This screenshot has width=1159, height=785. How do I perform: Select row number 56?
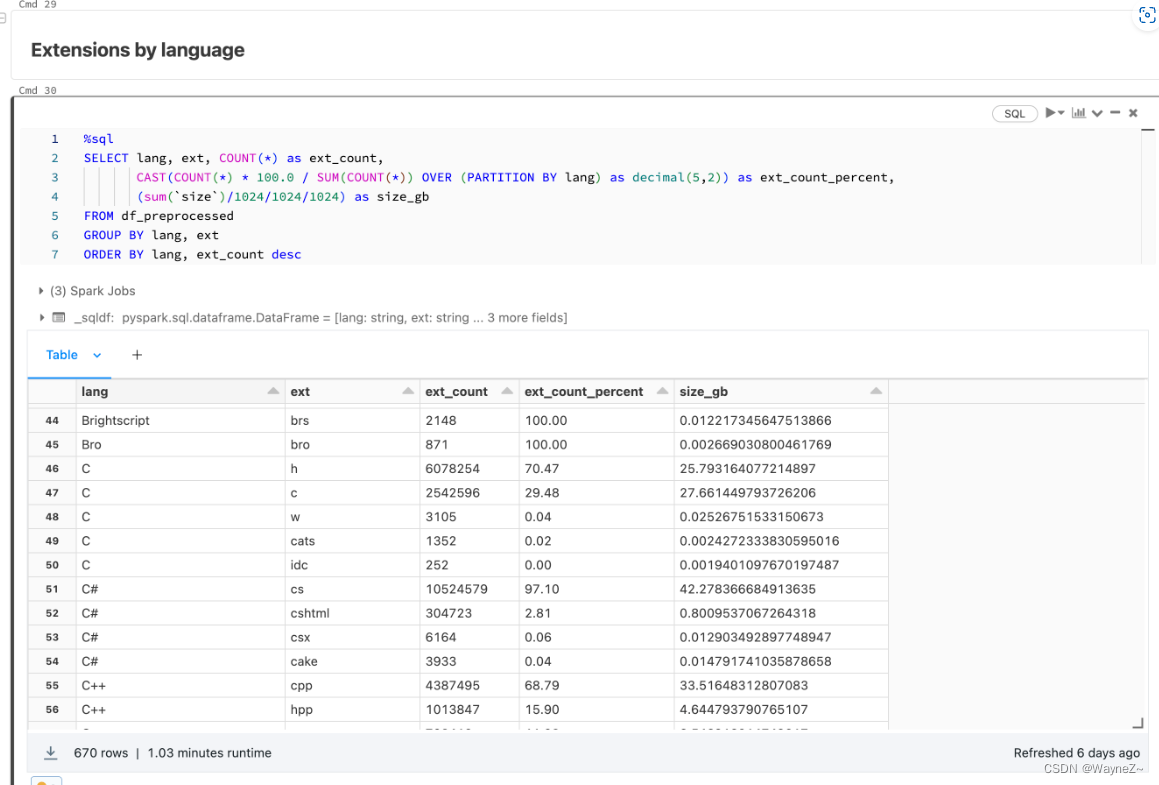point(52,710)
